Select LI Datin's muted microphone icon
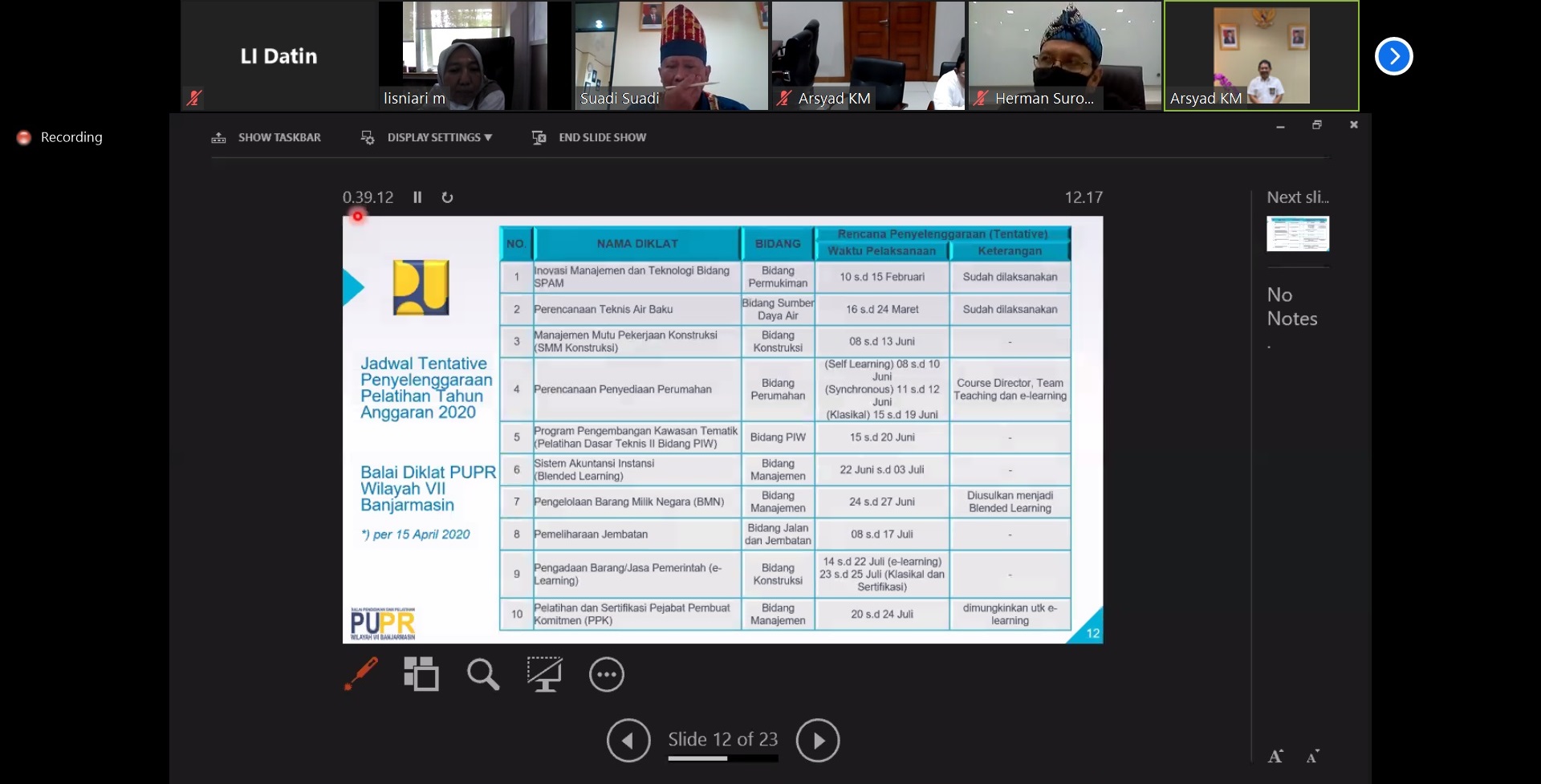This screenshot has height=784, width=1541. click(x=194, y=98)
